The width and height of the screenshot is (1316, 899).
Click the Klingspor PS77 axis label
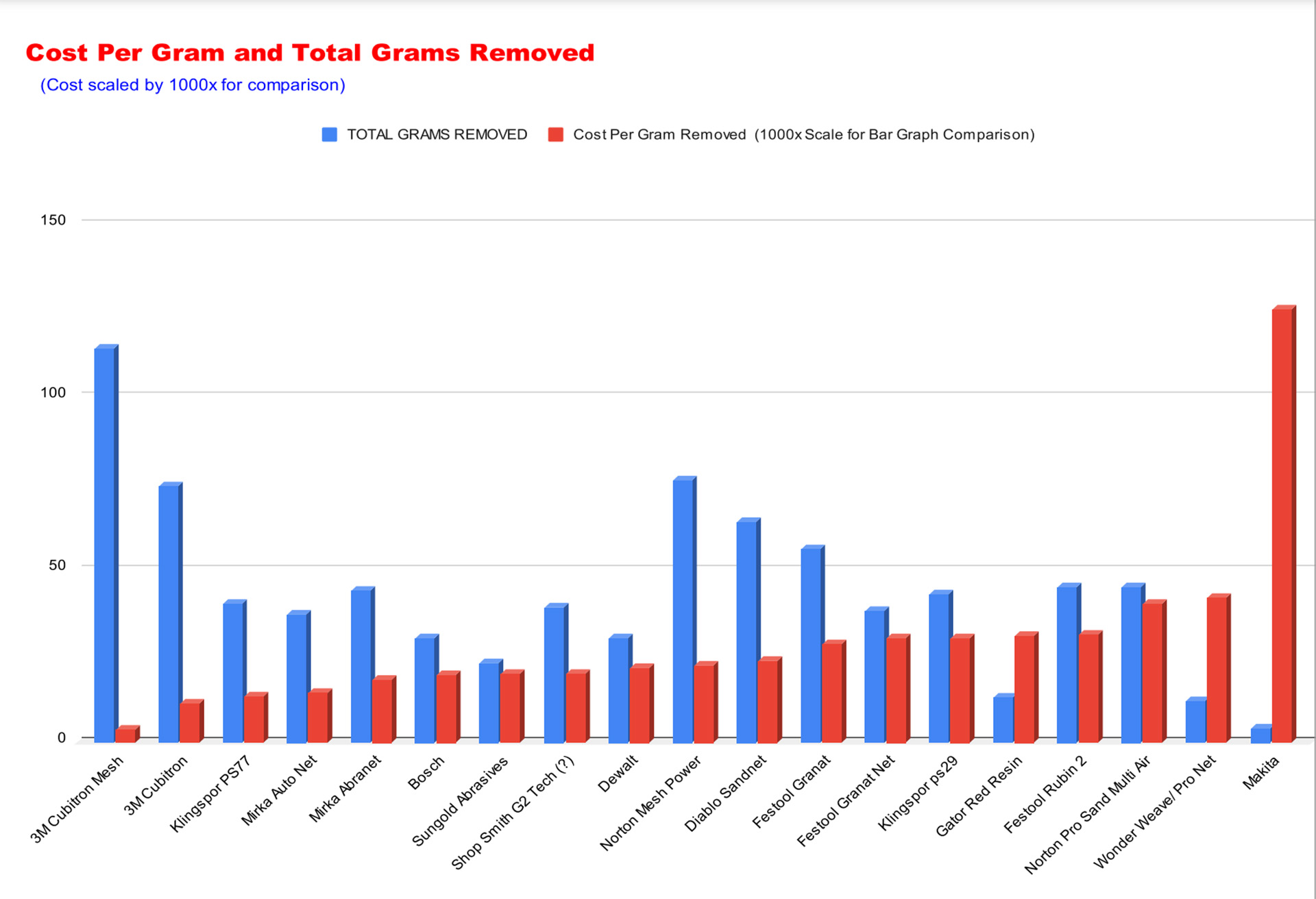(210, 793)
